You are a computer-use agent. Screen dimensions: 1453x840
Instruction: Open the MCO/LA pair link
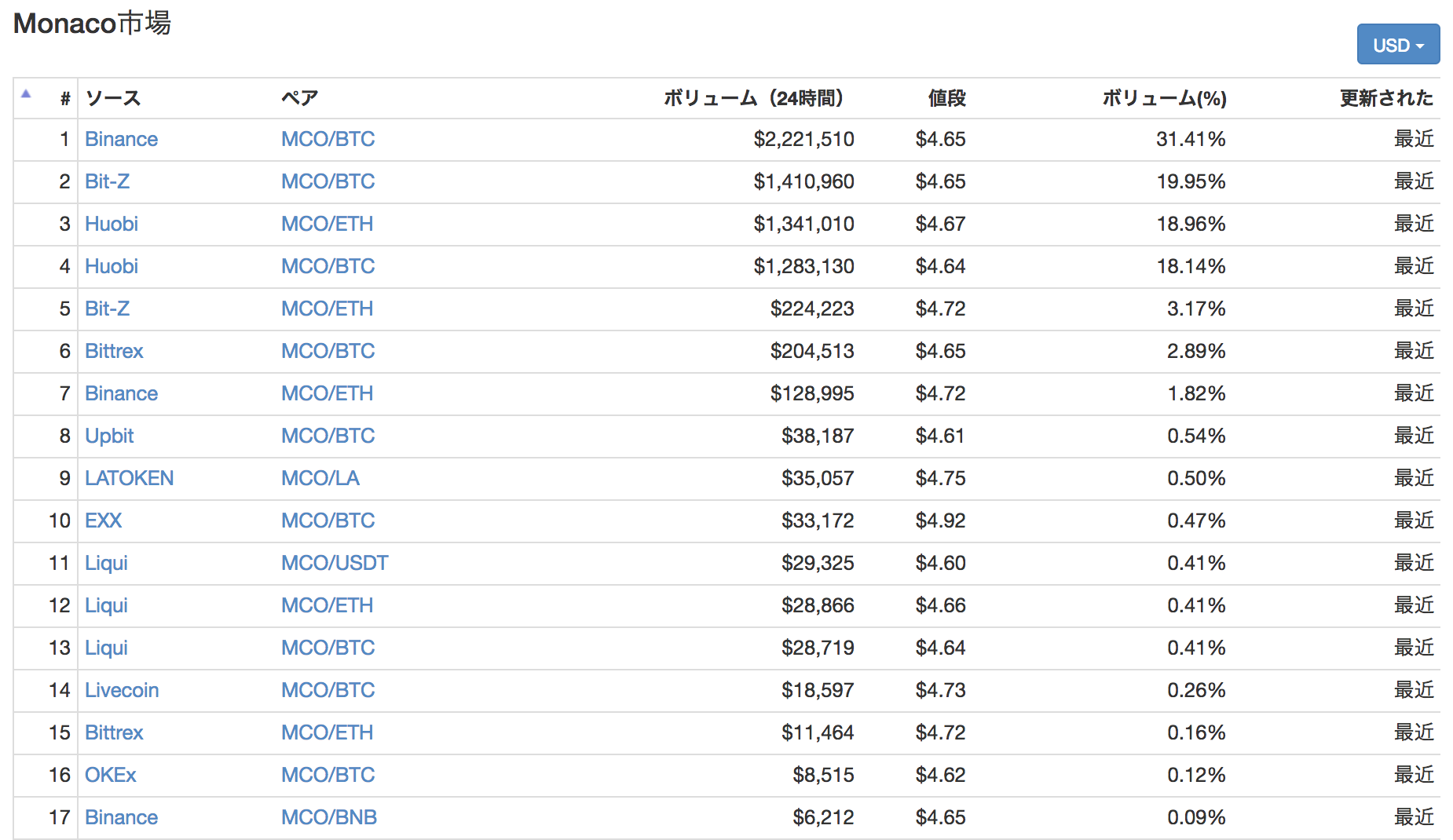320,478
